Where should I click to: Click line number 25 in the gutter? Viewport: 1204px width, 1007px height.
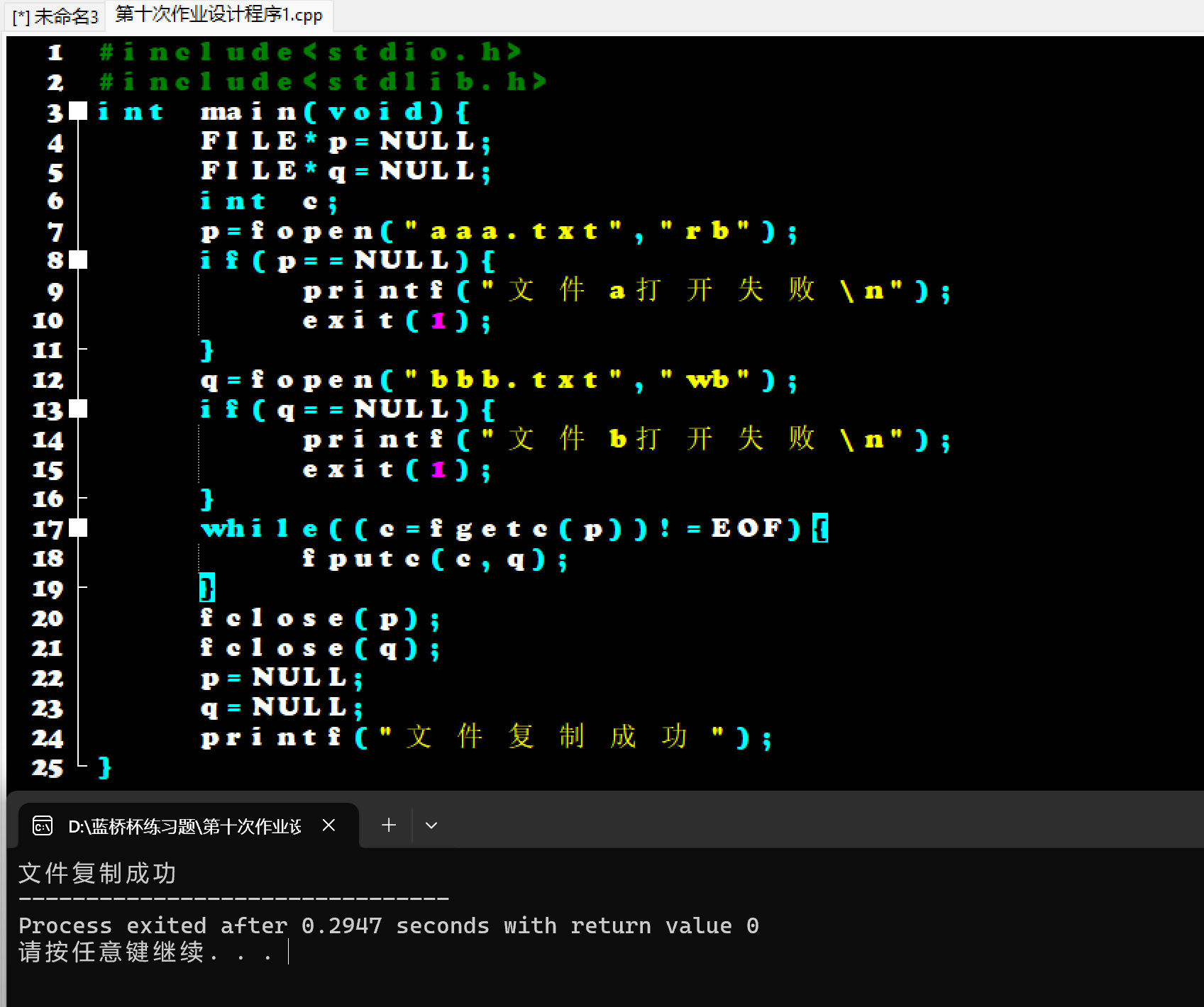pyautogui.click(x=48, y=768)
